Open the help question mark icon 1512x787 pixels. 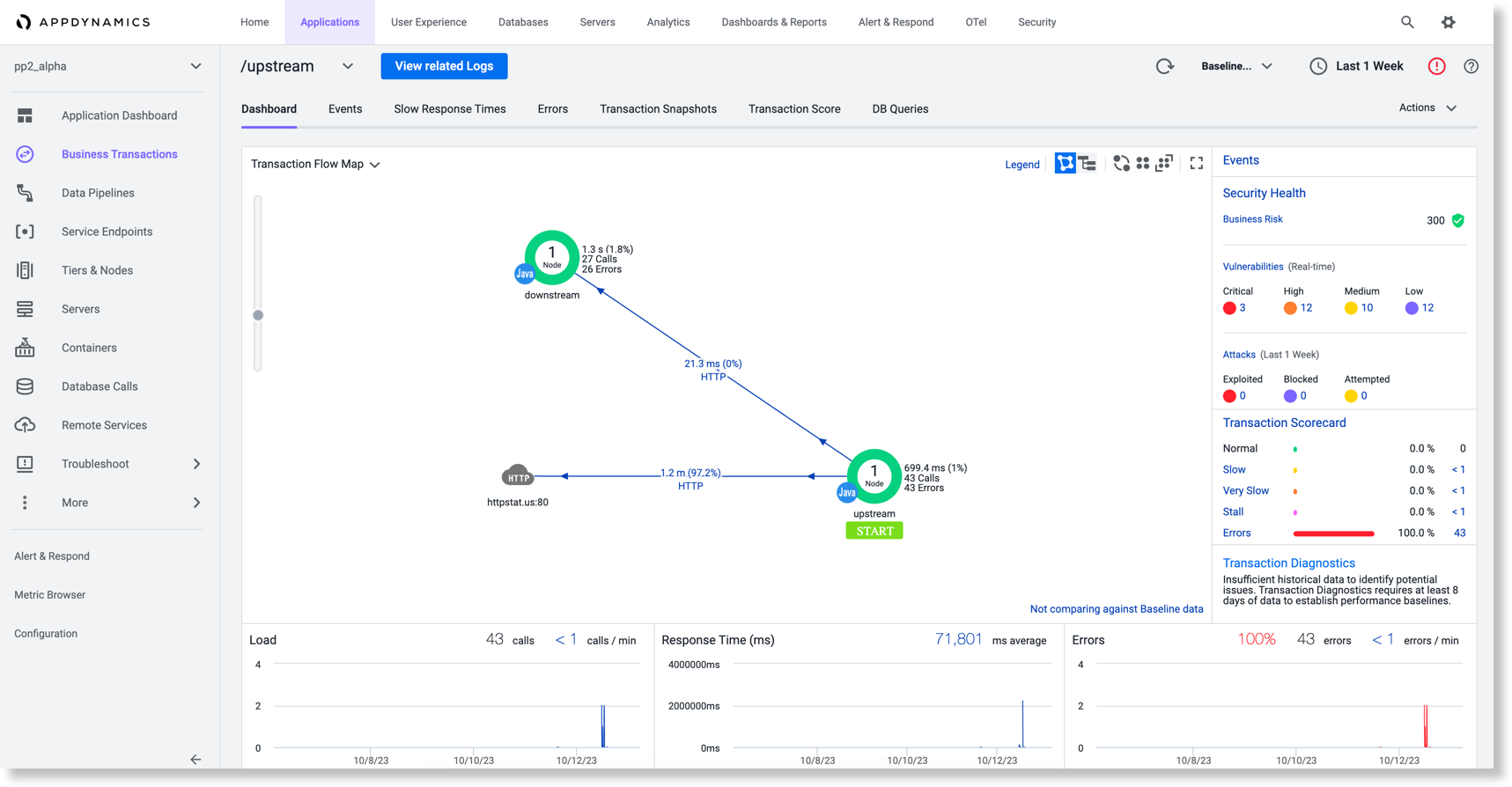point(1471,66)
